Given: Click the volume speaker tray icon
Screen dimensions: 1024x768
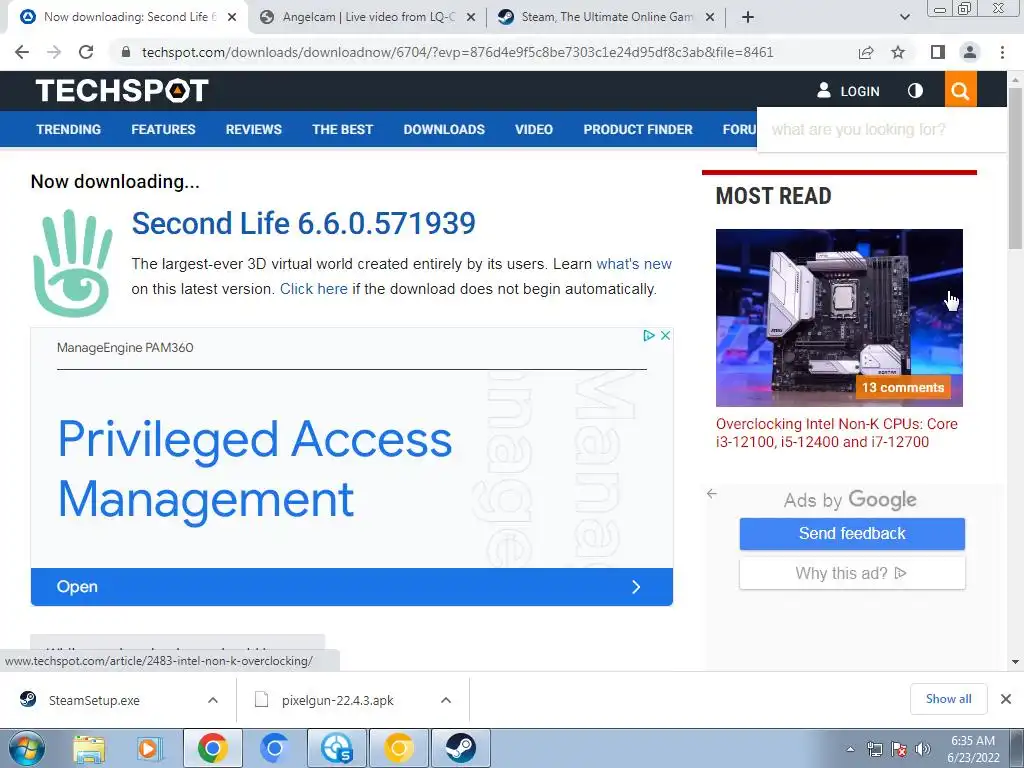Looking at the screenshot, I should tap(923, 749).
